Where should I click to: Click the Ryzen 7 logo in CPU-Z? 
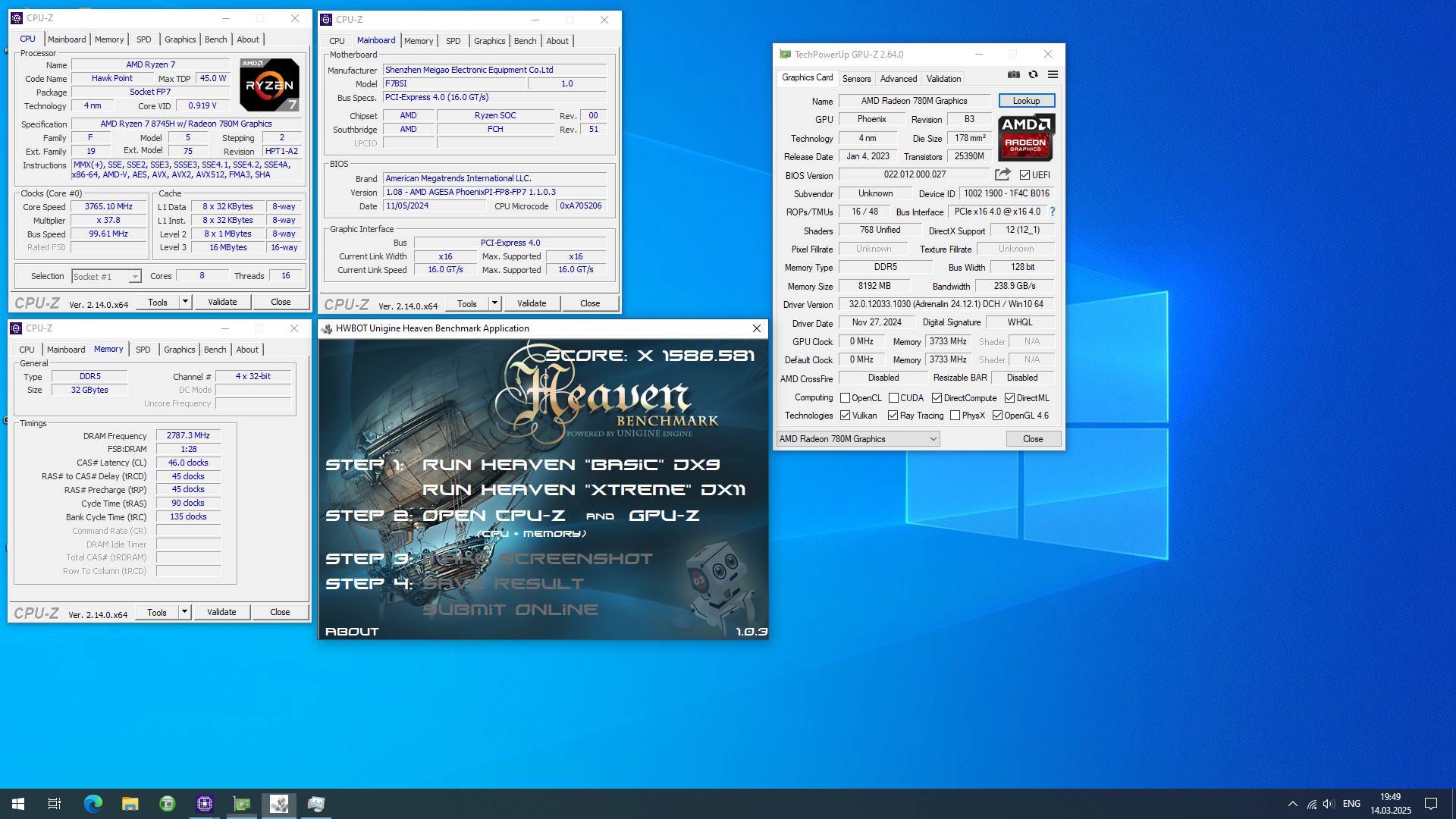269,85
